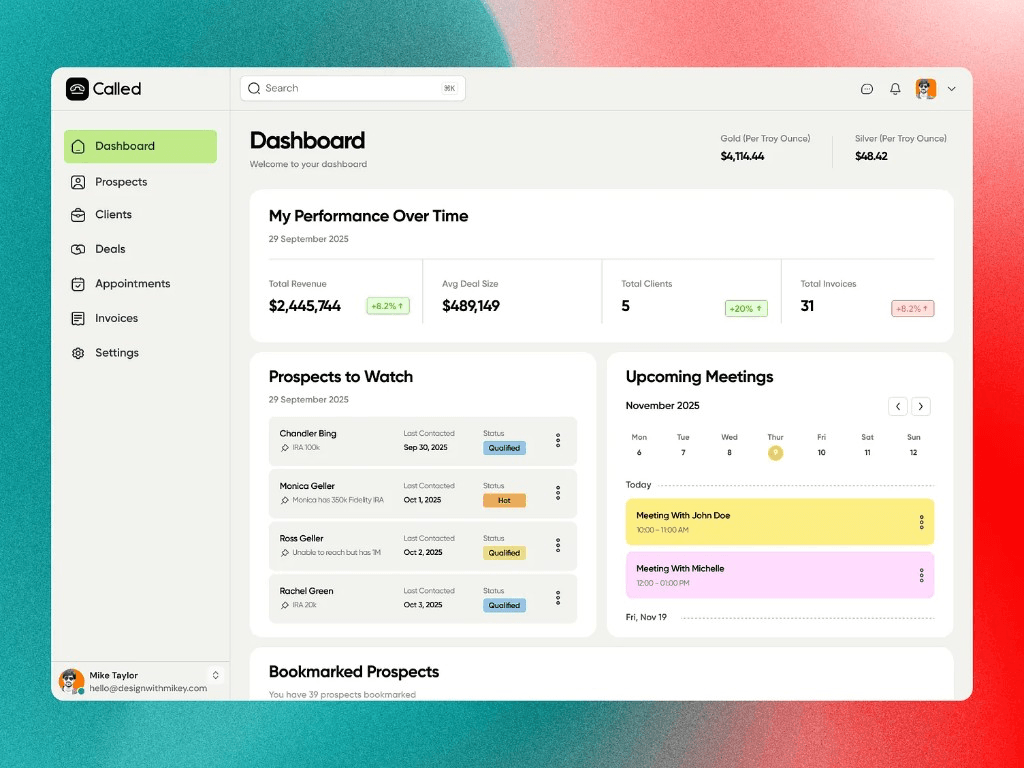1024x768 pixels.
Task: Click the Called phone logo icon
Action: click(77, 89)
